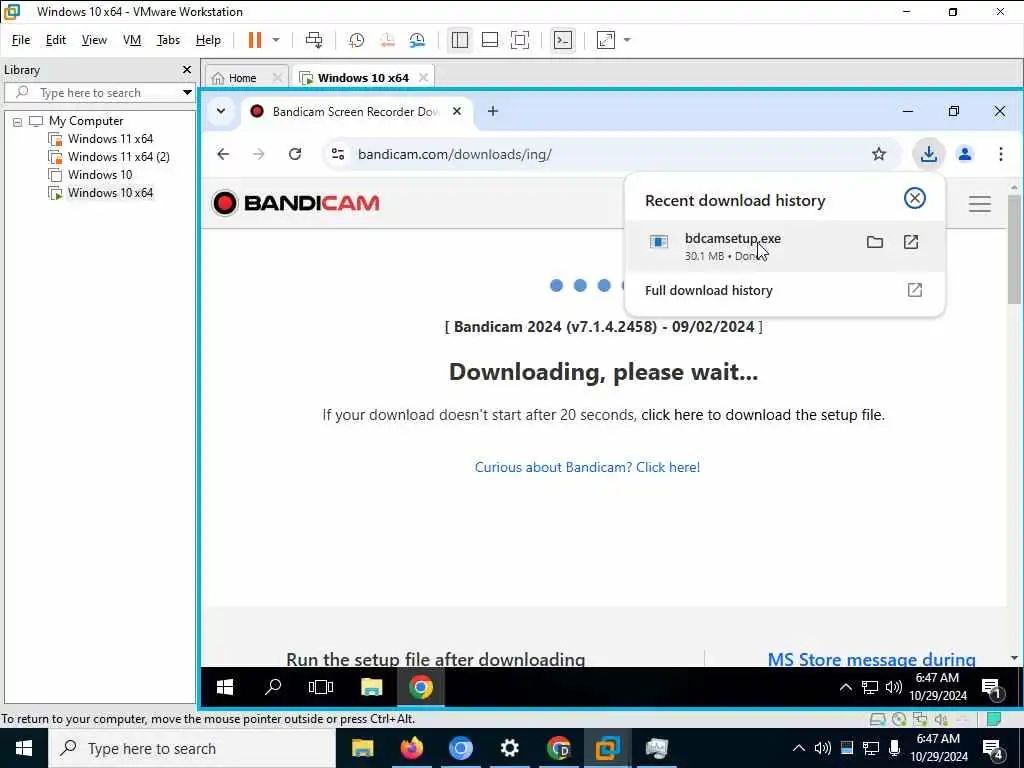Open the View menu in VMware

pos(94,40)
